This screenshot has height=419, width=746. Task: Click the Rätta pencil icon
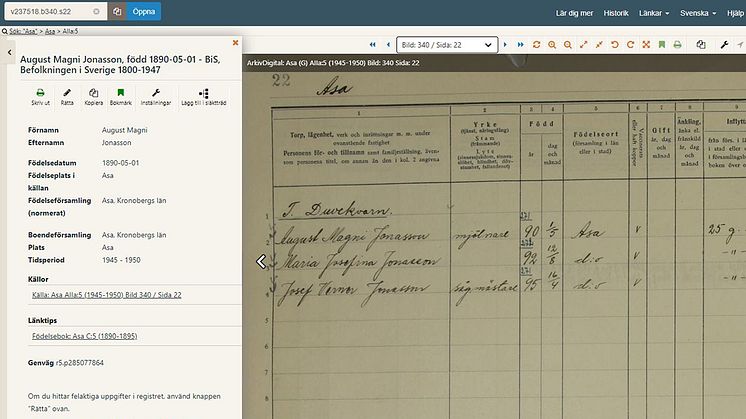point(68,93)
